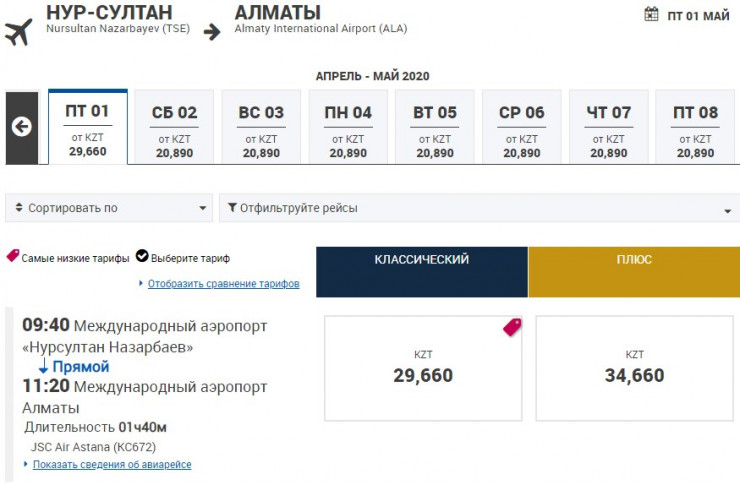
Task: Go to previous dates with left arrow
Action: click(x=22, y=127)
